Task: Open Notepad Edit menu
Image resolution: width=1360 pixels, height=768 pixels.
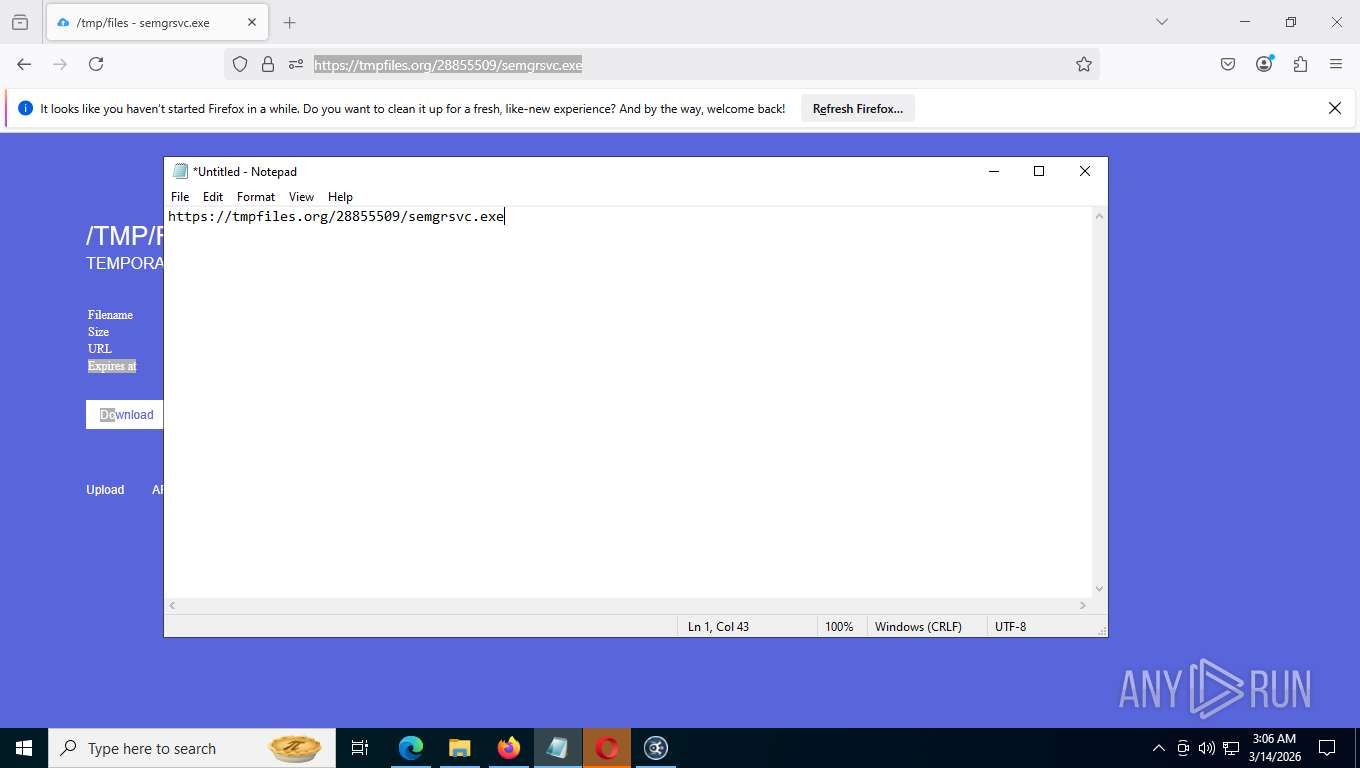Action: click(x=213, y=197)
